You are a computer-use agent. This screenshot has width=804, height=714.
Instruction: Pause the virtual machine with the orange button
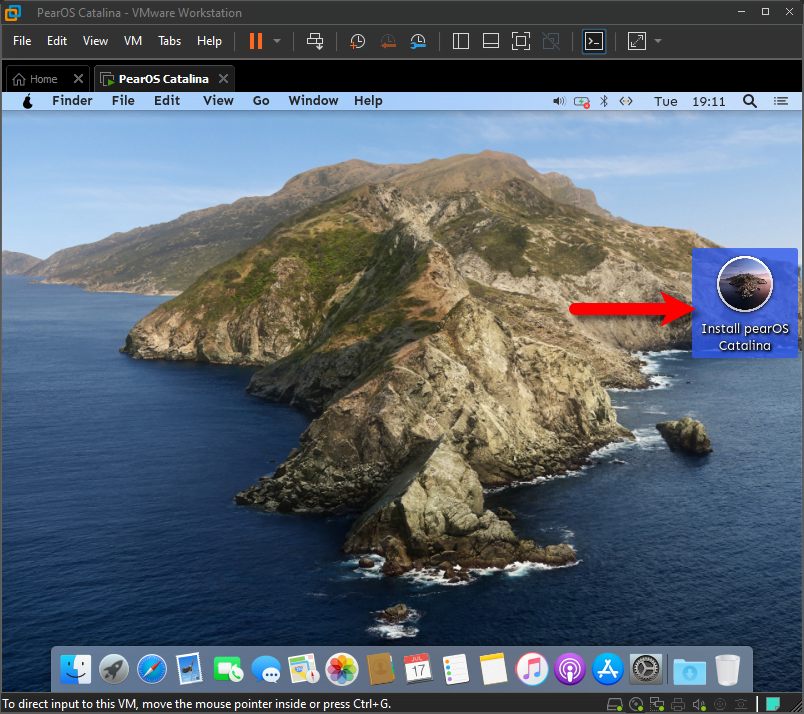click(x=256, y=41)
